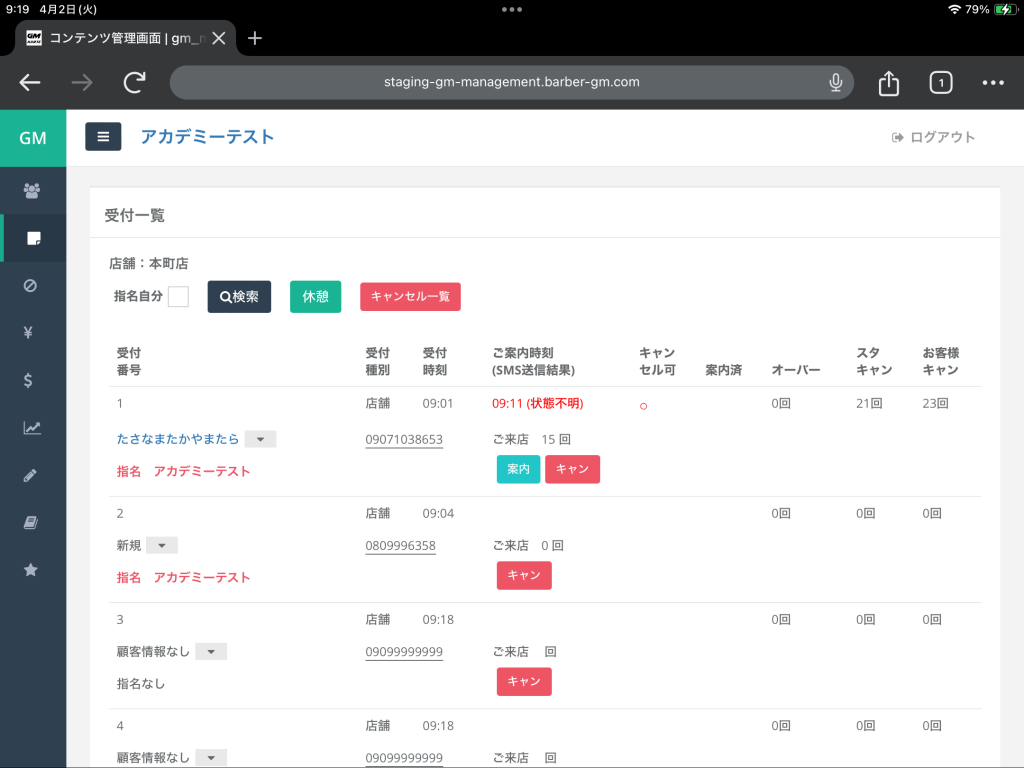The height and width of the screenshot is (768, 1024).
Task: Open the キャンセル一覧 list
Action: pos(410,297)
